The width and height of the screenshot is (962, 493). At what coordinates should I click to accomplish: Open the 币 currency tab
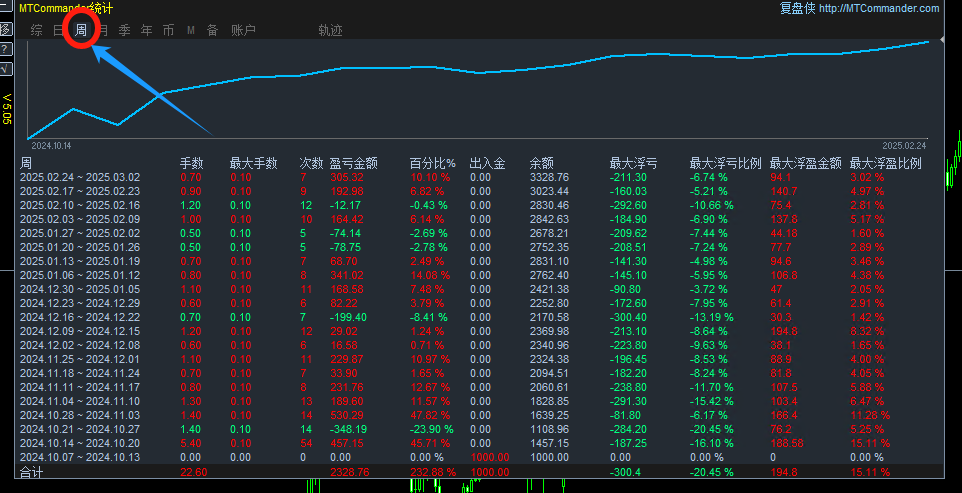pos(168,31)
